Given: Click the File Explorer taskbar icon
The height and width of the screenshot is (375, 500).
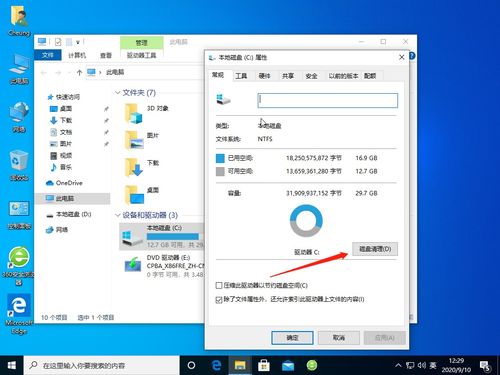Looking at the screenshot, I should 240,365.
